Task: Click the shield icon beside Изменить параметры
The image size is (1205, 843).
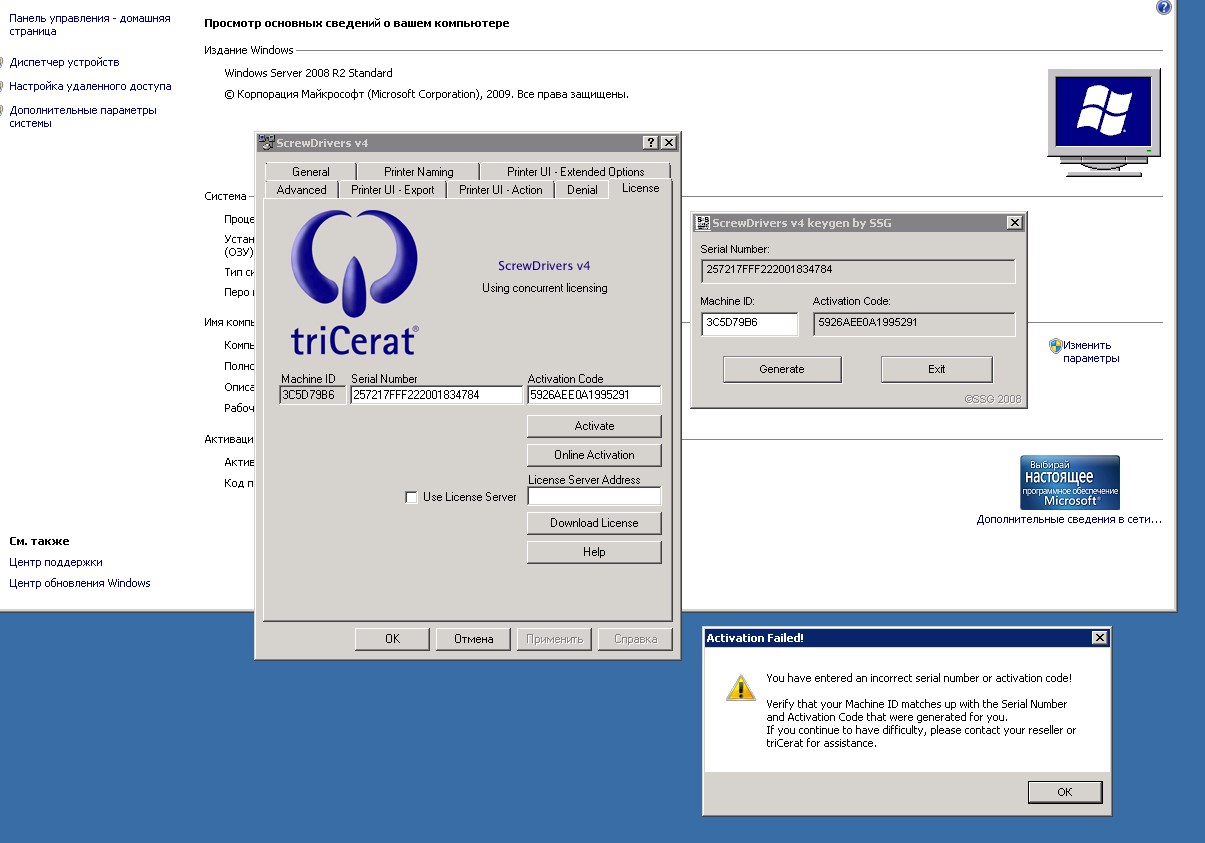Action: [1055, 346]
